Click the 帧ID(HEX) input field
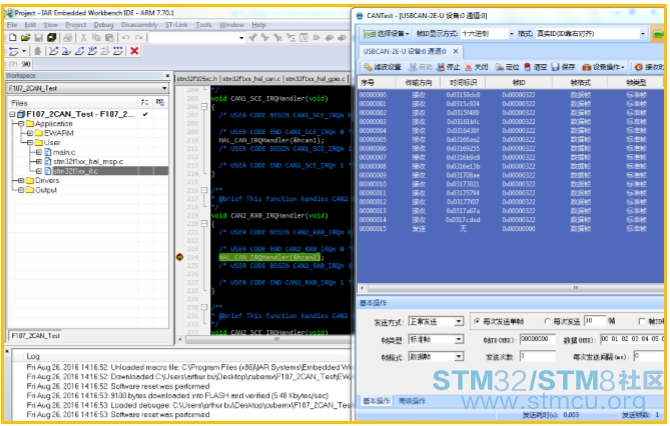 (x=538, y=339)
